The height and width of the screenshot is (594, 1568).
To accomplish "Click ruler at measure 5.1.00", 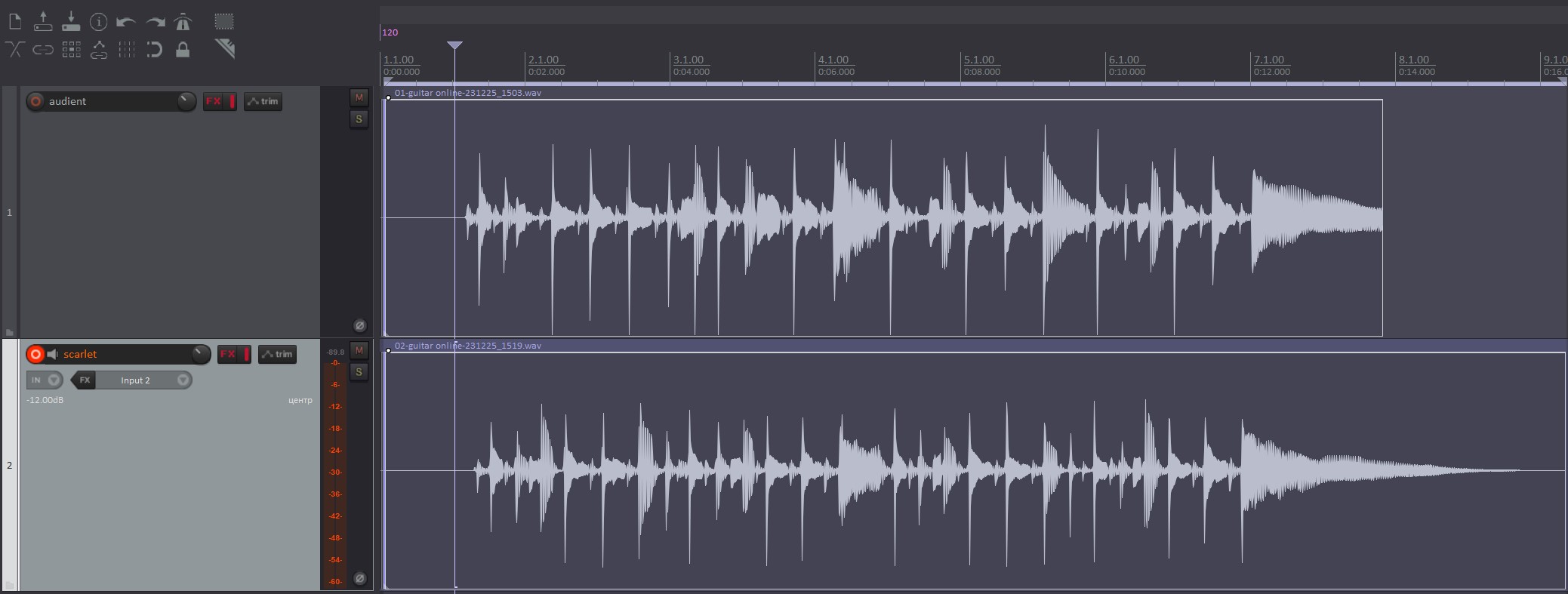I will point(979,60).
